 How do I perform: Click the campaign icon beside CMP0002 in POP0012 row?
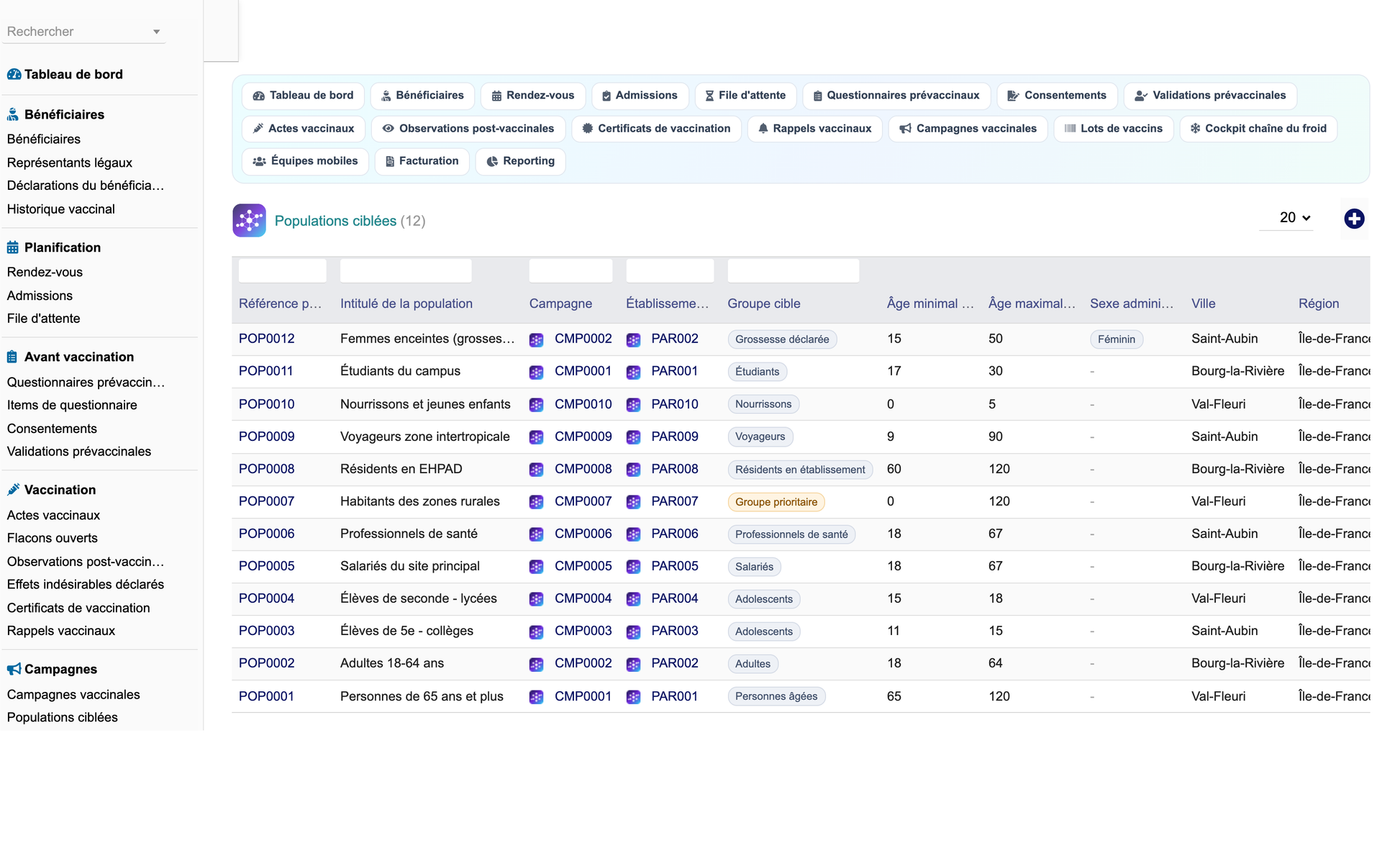click(x=536, y=339)
